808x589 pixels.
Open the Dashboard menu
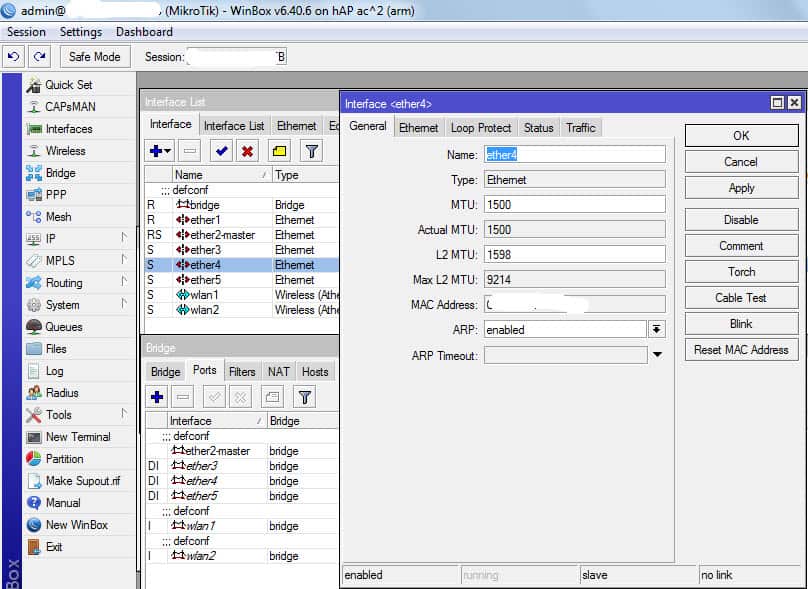click(144, 32)
